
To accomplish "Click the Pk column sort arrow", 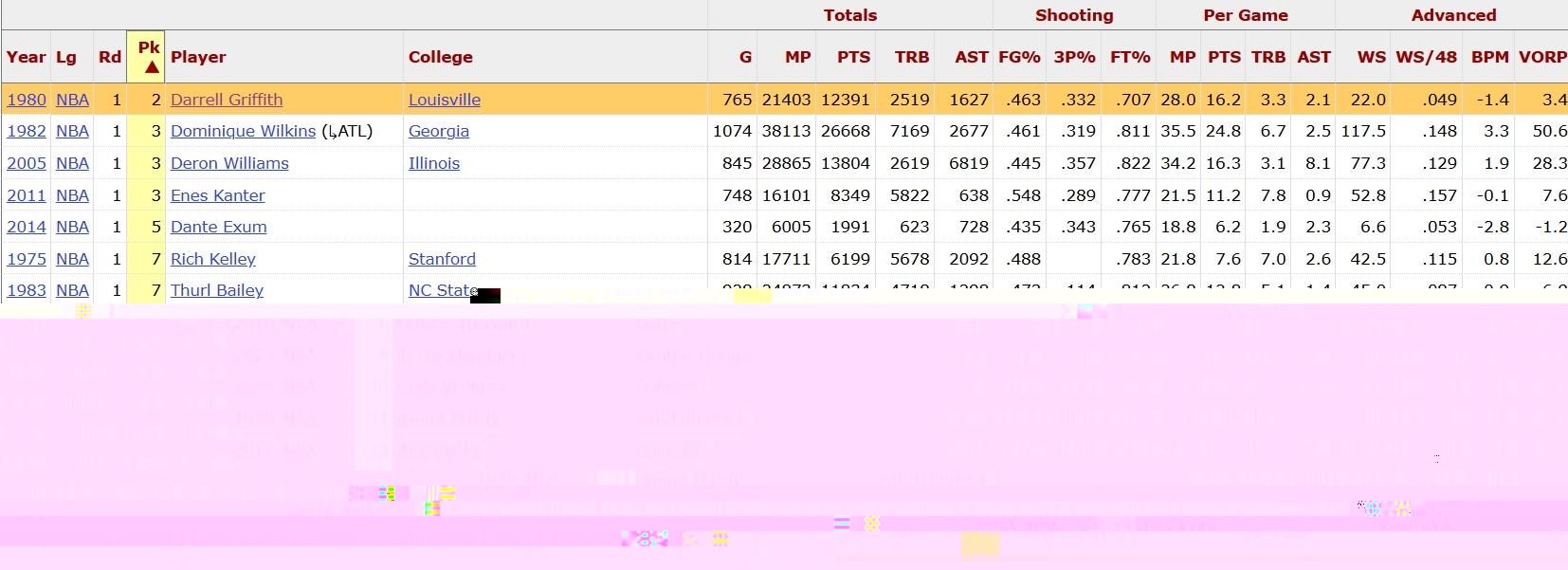I will 151,67.
